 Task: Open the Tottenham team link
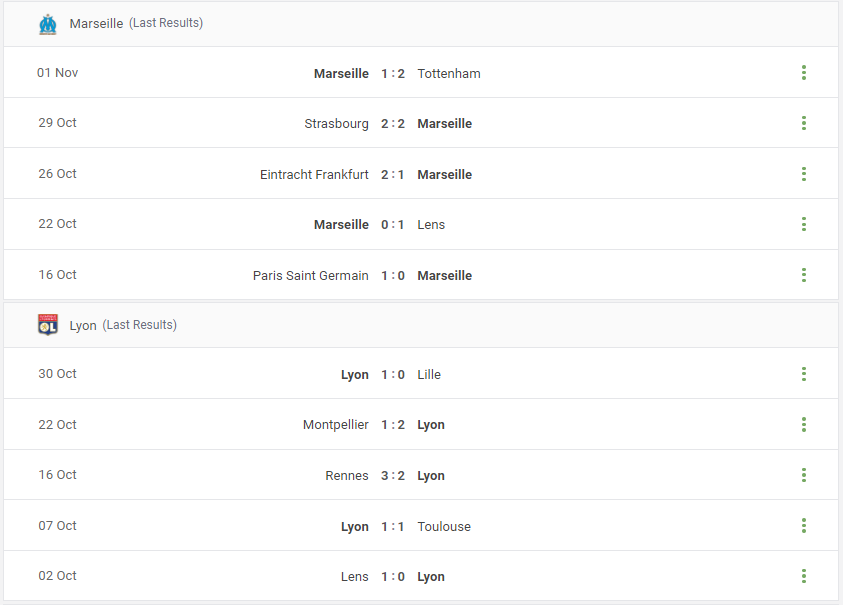click(x=449, y=74)
